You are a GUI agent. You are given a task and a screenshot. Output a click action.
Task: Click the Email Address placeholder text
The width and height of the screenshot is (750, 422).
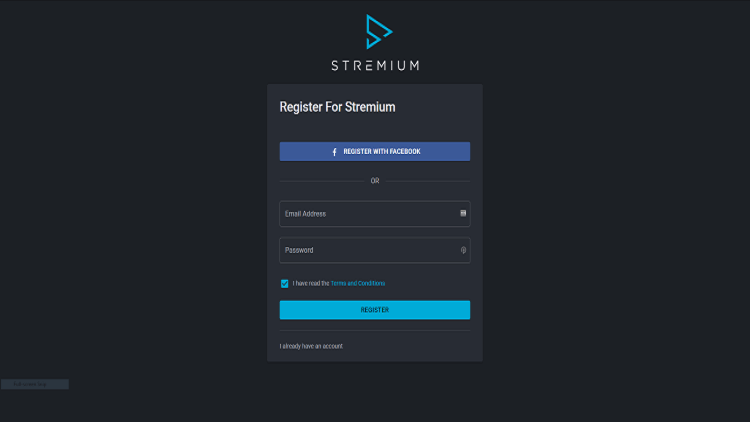(305, 214)
